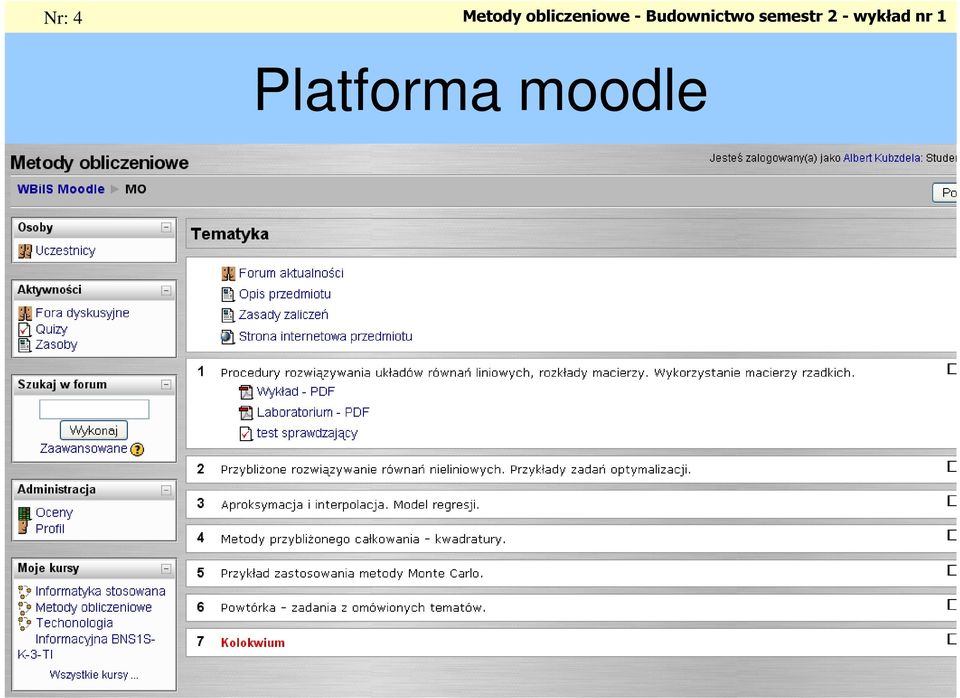The width and height of the screenshot is (960, 698).
Task: Click the Informatyka stosowana course icon
Action: click(24, 591)
